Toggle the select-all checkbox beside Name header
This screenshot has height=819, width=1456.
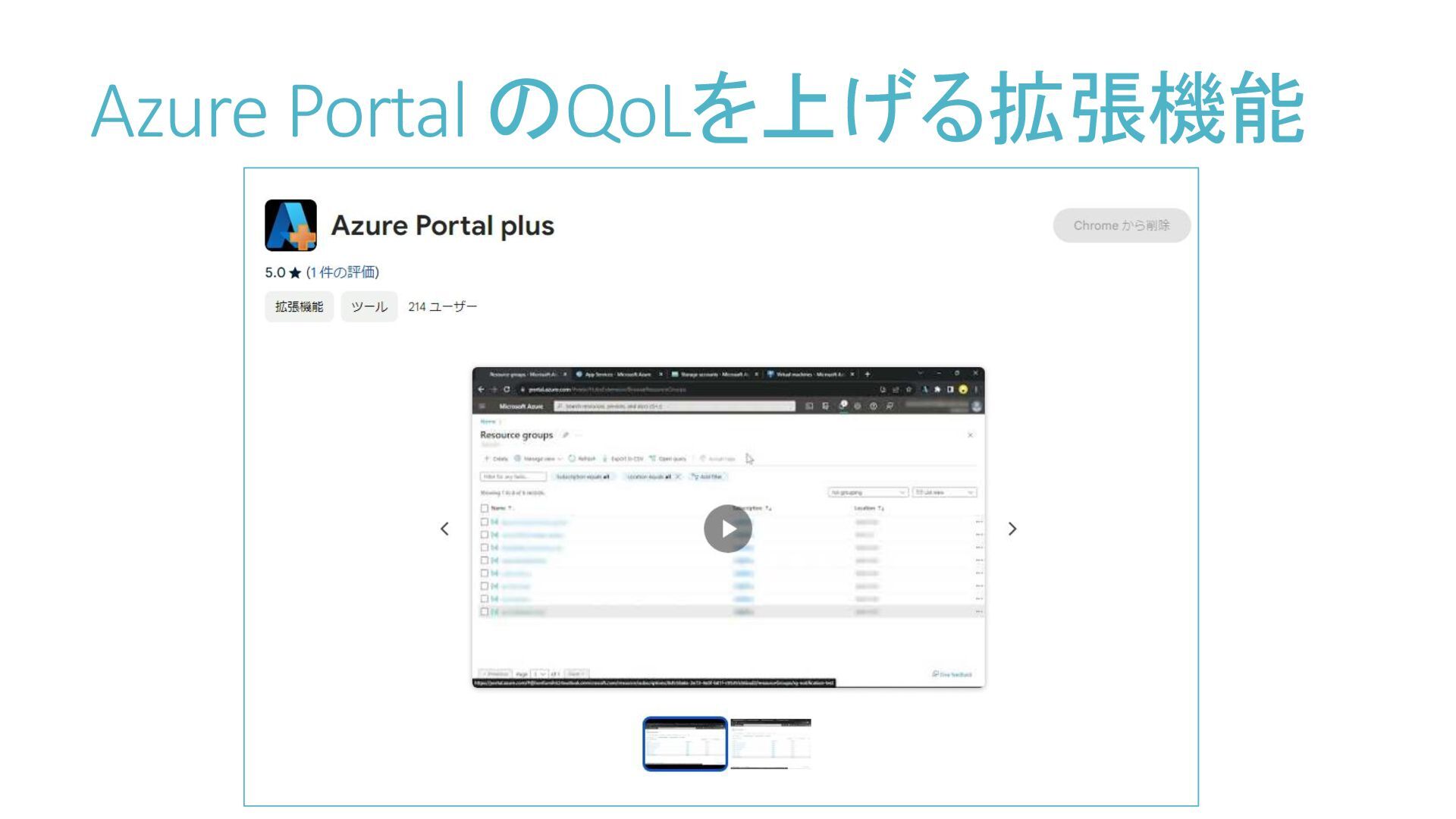pos(484,508)
